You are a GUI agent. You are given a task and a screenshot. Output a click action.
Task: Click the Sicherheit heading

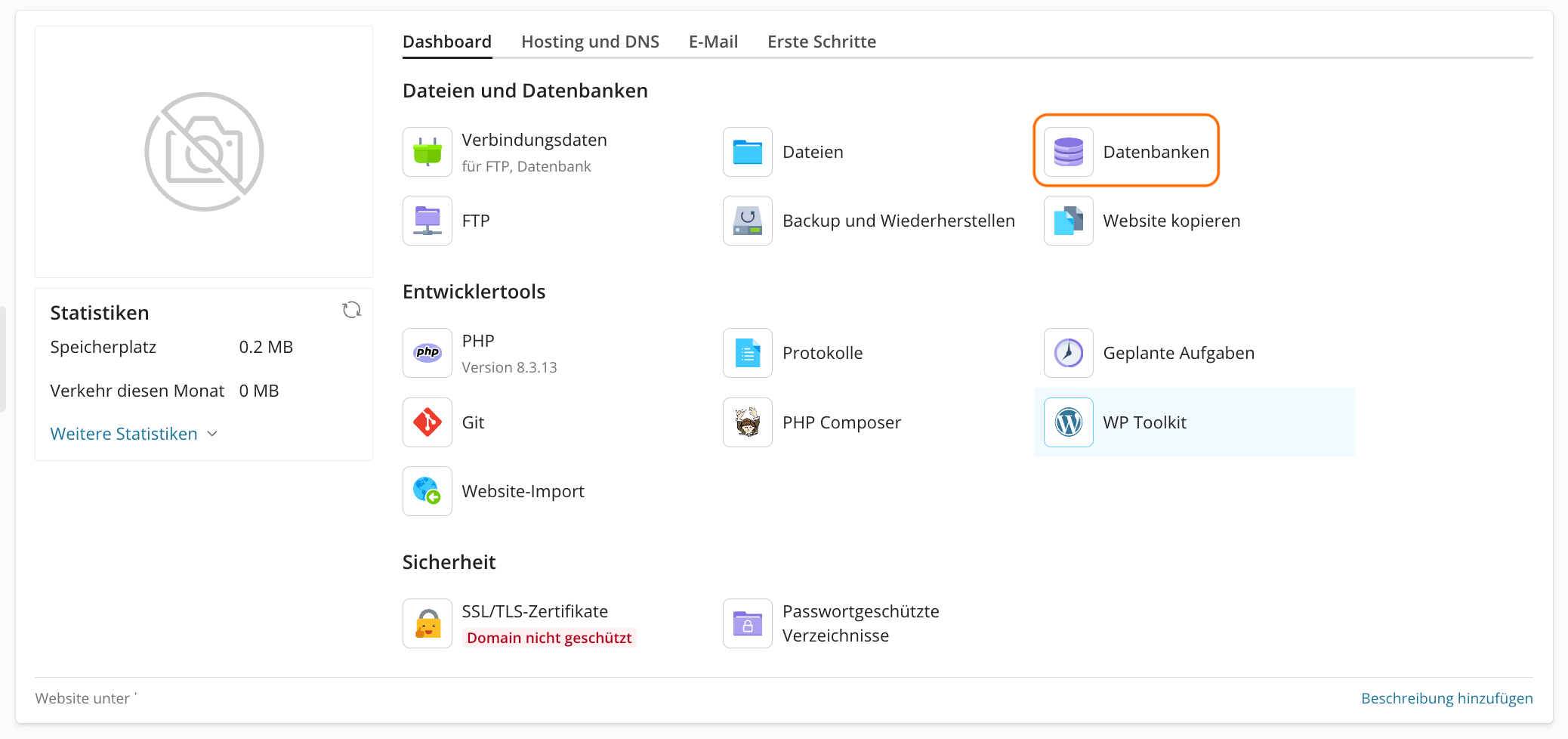449,562
